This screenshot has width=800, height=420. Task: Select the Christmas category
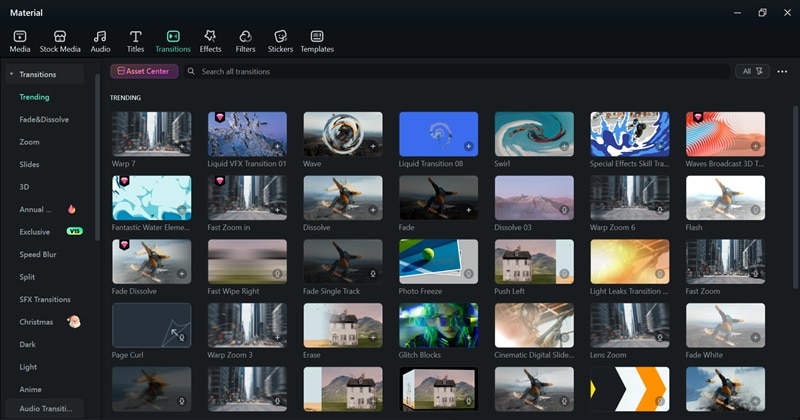(49, 322)
